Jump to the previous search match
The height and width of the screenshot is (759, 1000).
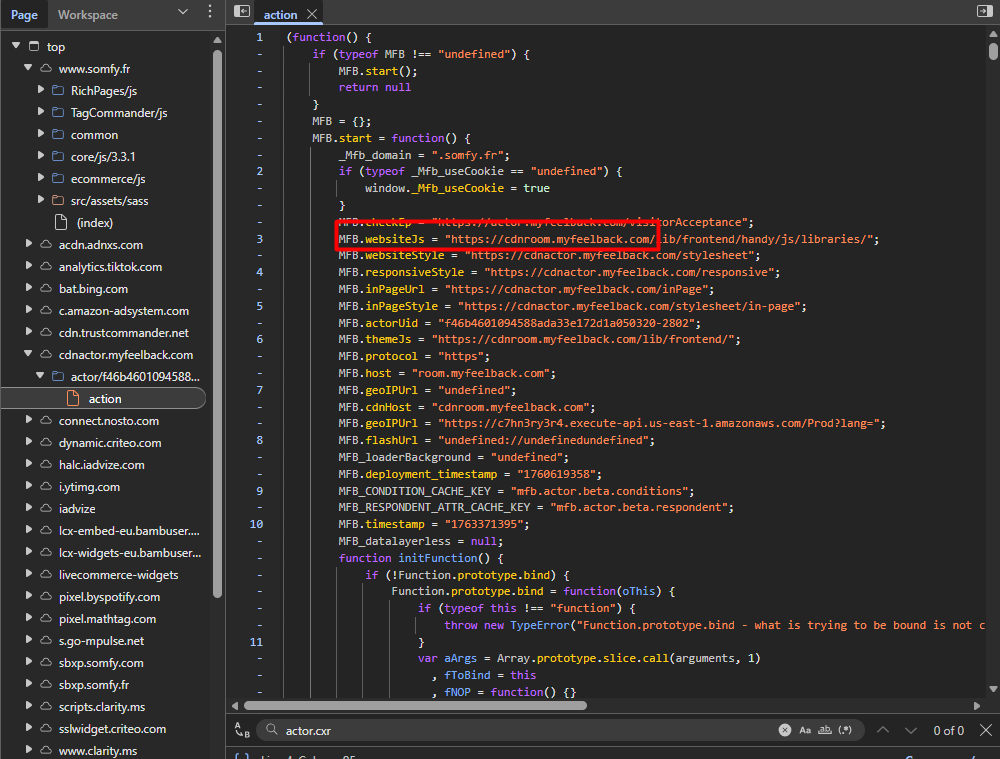[882, 731]
